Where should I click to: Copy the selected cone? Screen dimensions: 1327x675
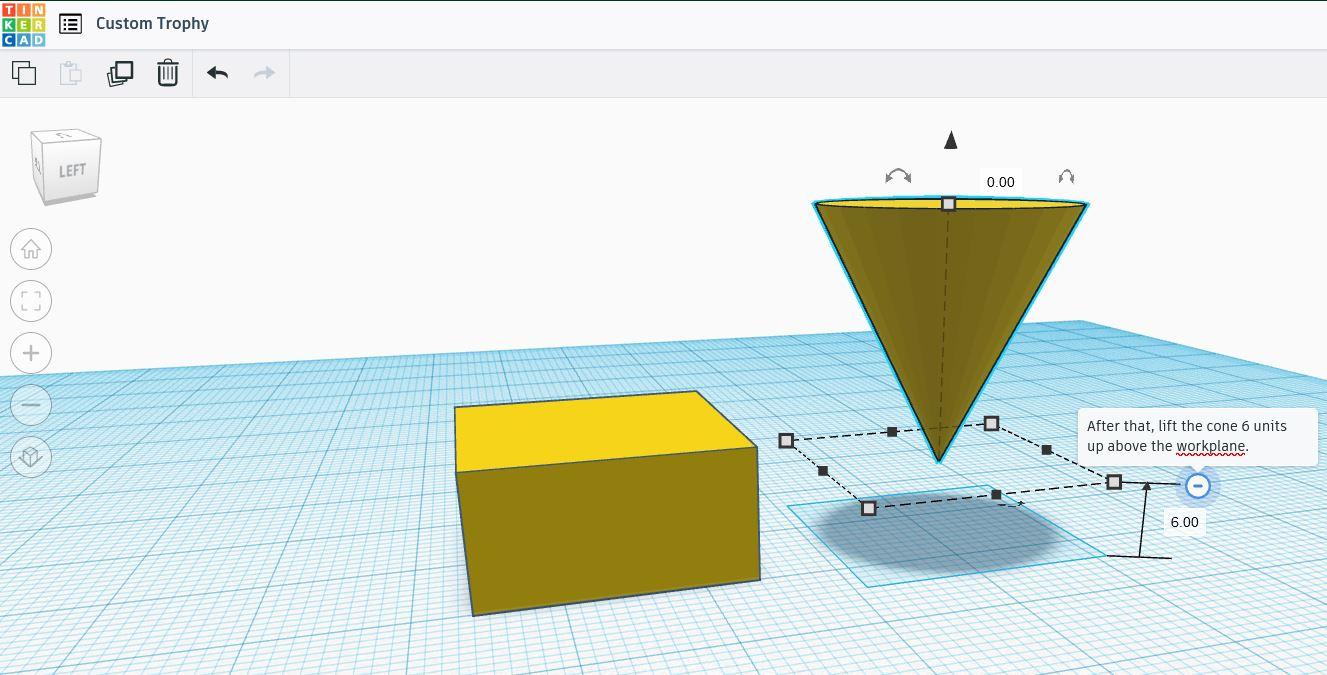click(23, 72)
